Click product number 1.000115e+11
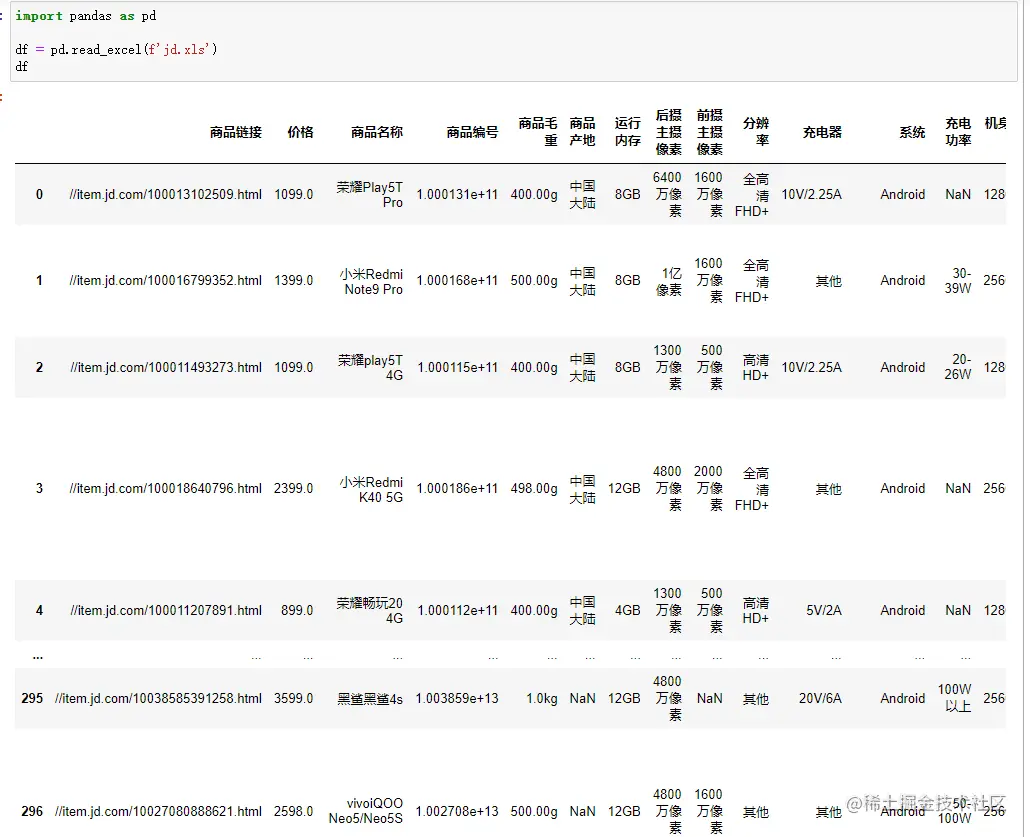The height and width of the screenshot is (837, 1030). (x=458, y=367)
